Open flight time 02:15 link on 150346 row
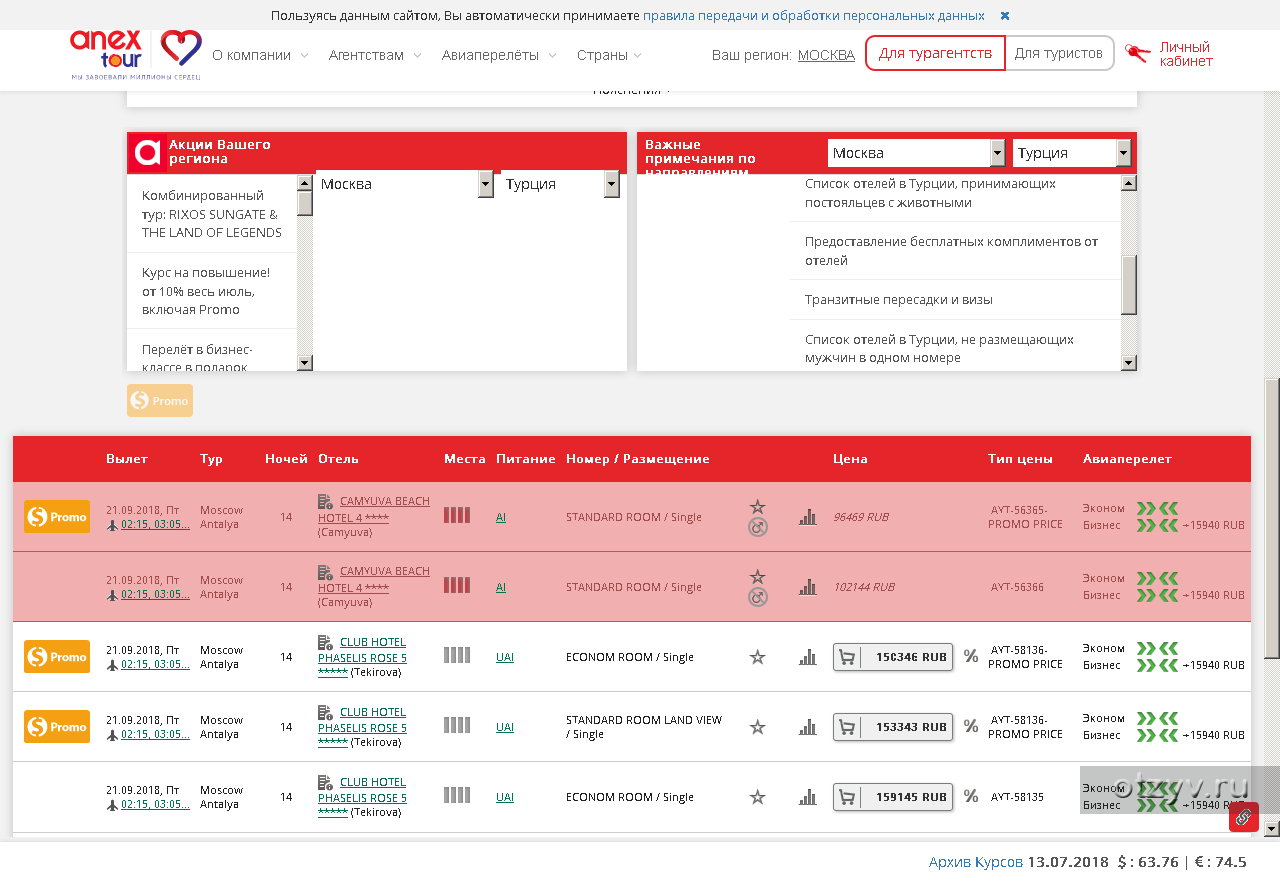Screen dimensions: 1280x881 pos(155,664)
